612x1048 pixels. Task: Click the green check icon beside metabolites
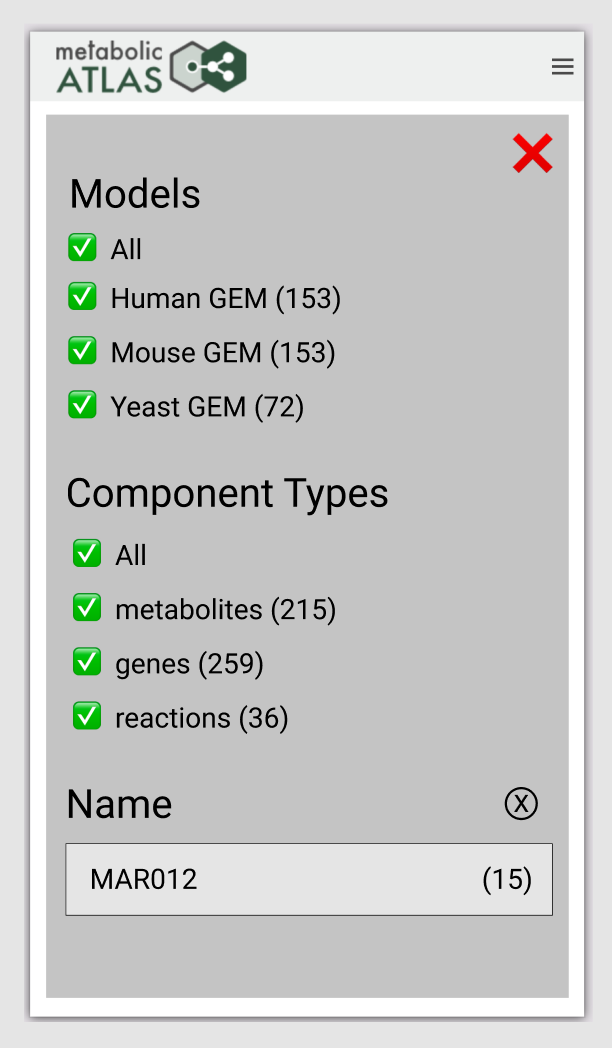[86, 607]
